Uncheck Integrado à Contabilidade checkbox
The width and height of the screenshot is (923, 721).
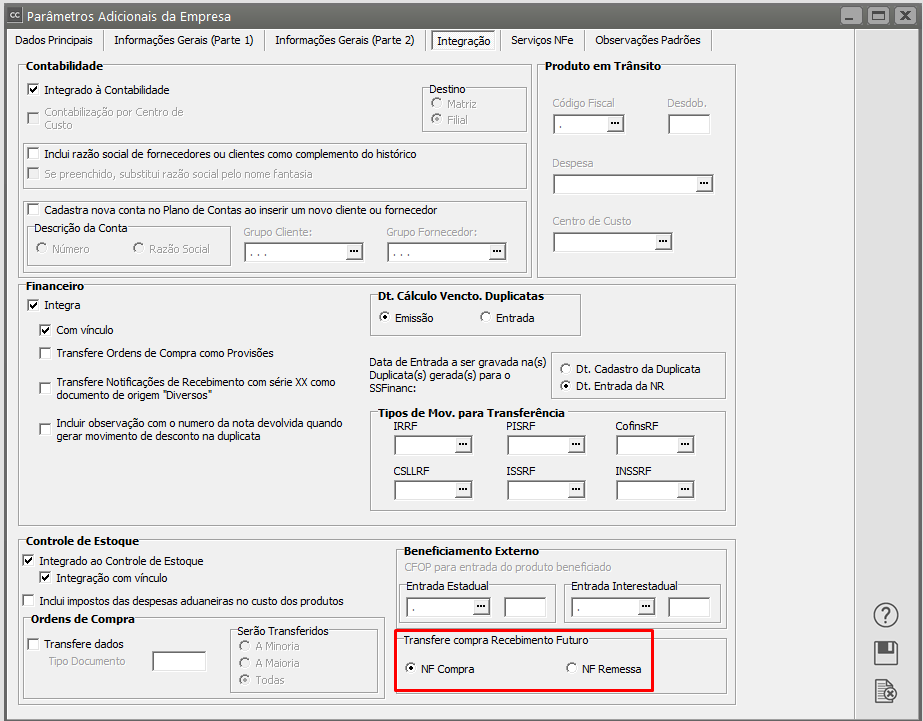[33, 90]
